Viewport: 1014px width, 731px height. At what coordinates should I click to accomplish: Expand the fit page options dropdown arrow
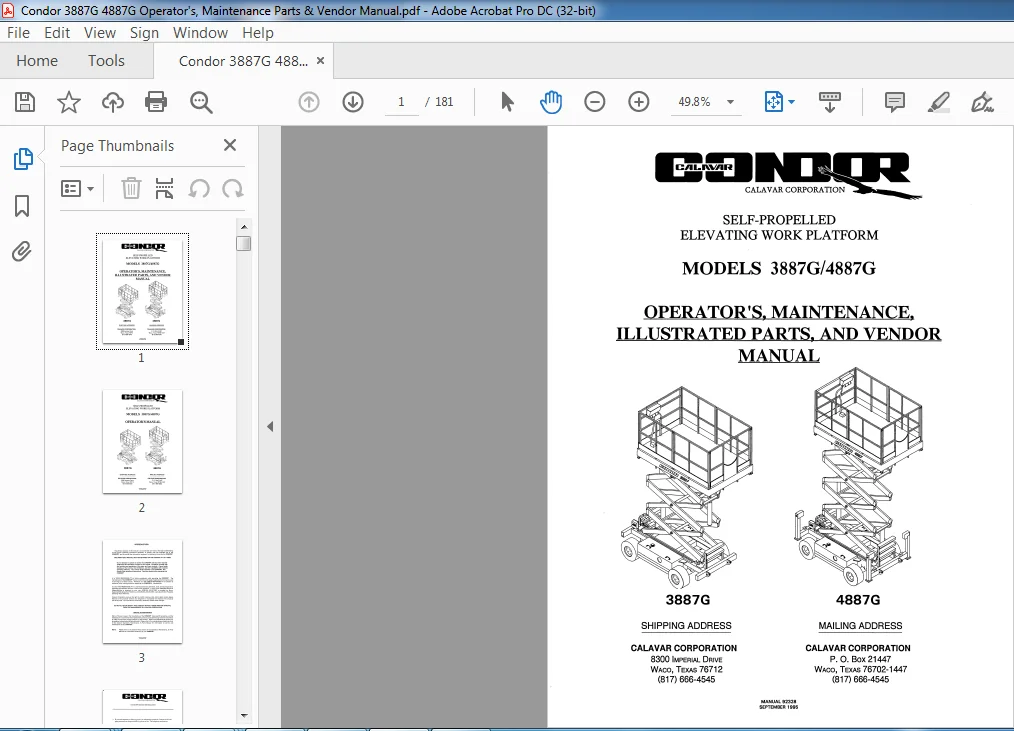pos(792,102)
